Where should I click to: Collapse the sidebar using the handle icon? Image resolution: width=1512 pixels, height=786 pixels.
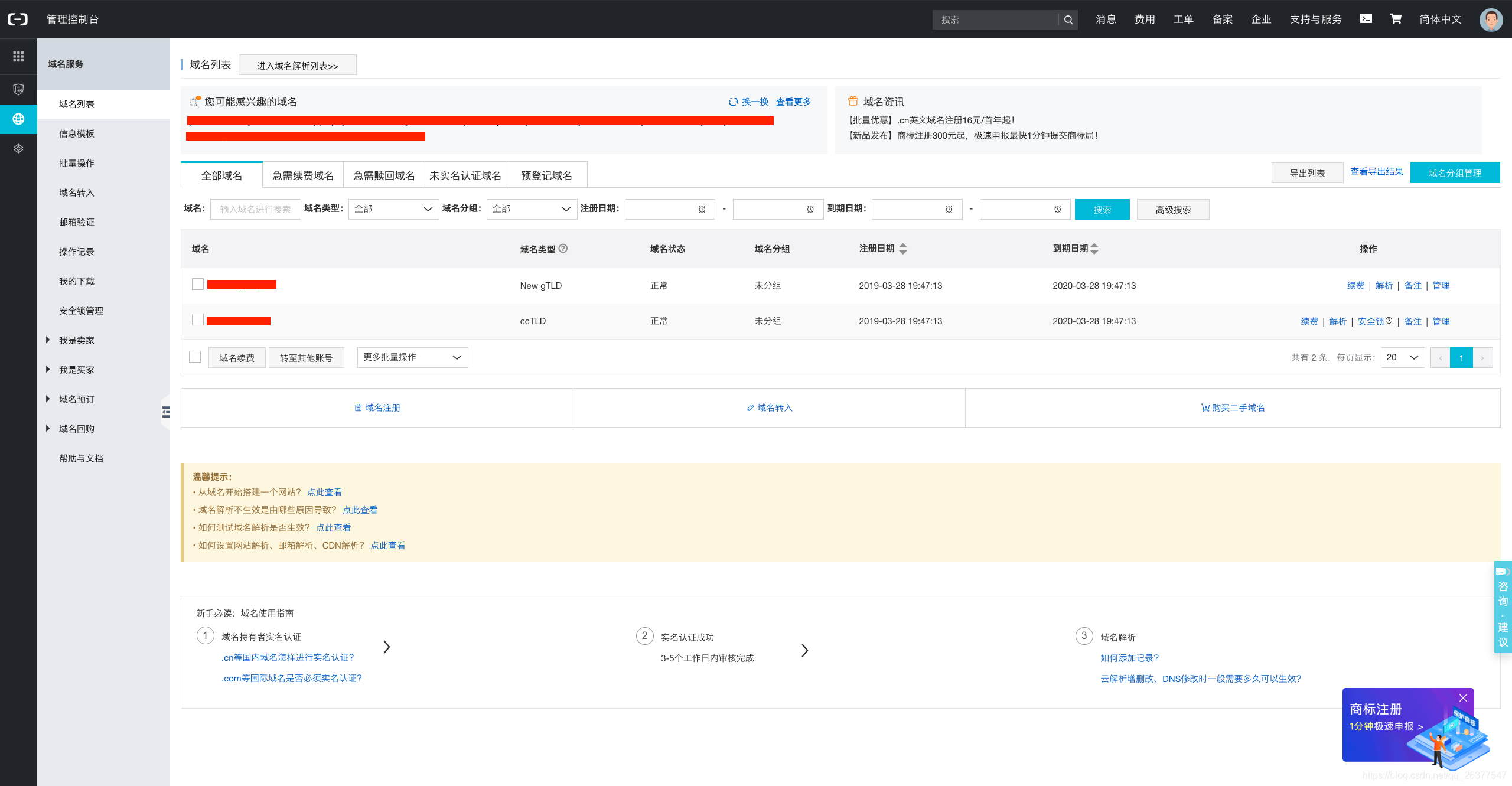[x=166, y=412]
